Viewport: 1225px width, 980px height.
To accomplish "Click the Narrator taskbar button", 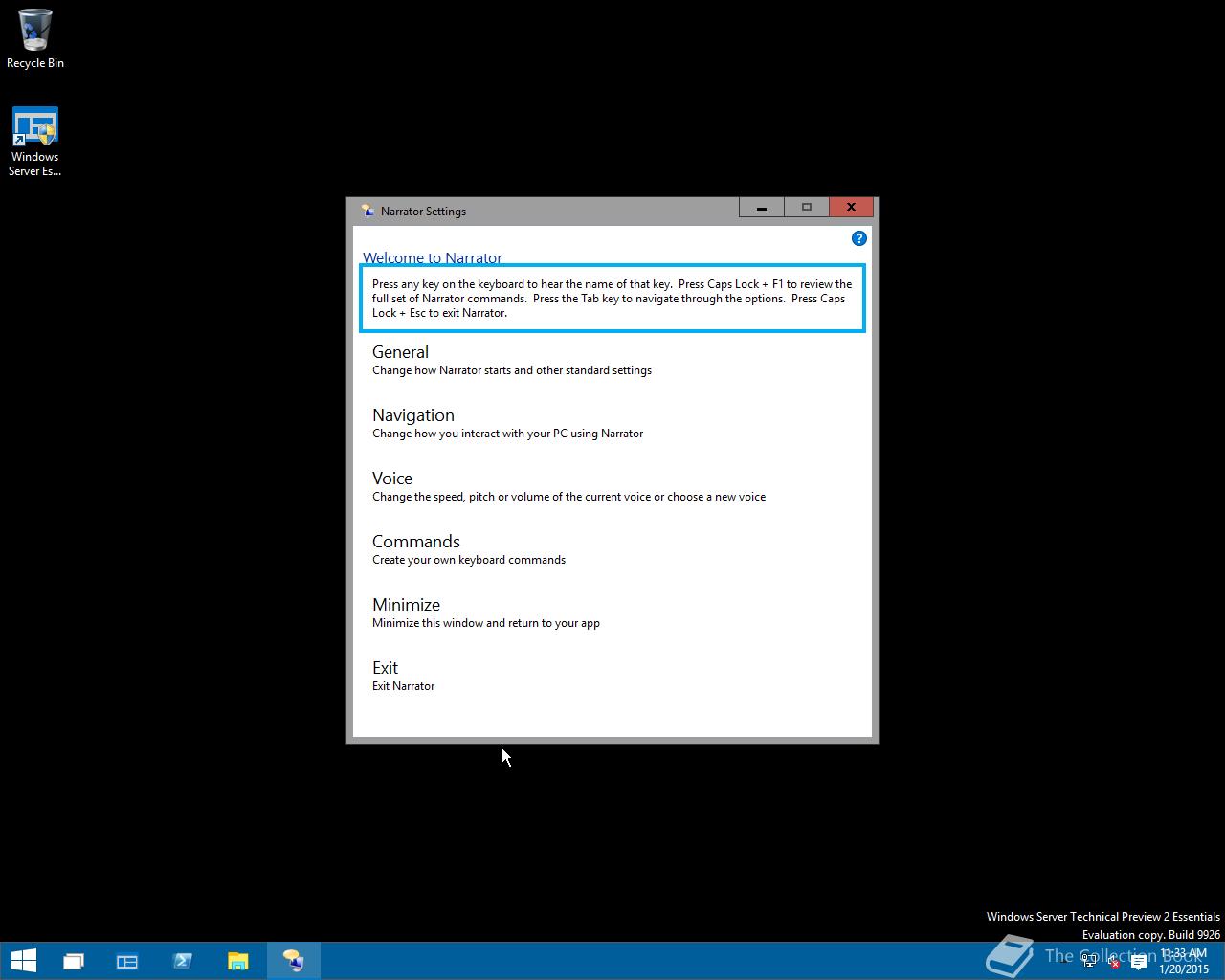I will (x=293, y=961).
